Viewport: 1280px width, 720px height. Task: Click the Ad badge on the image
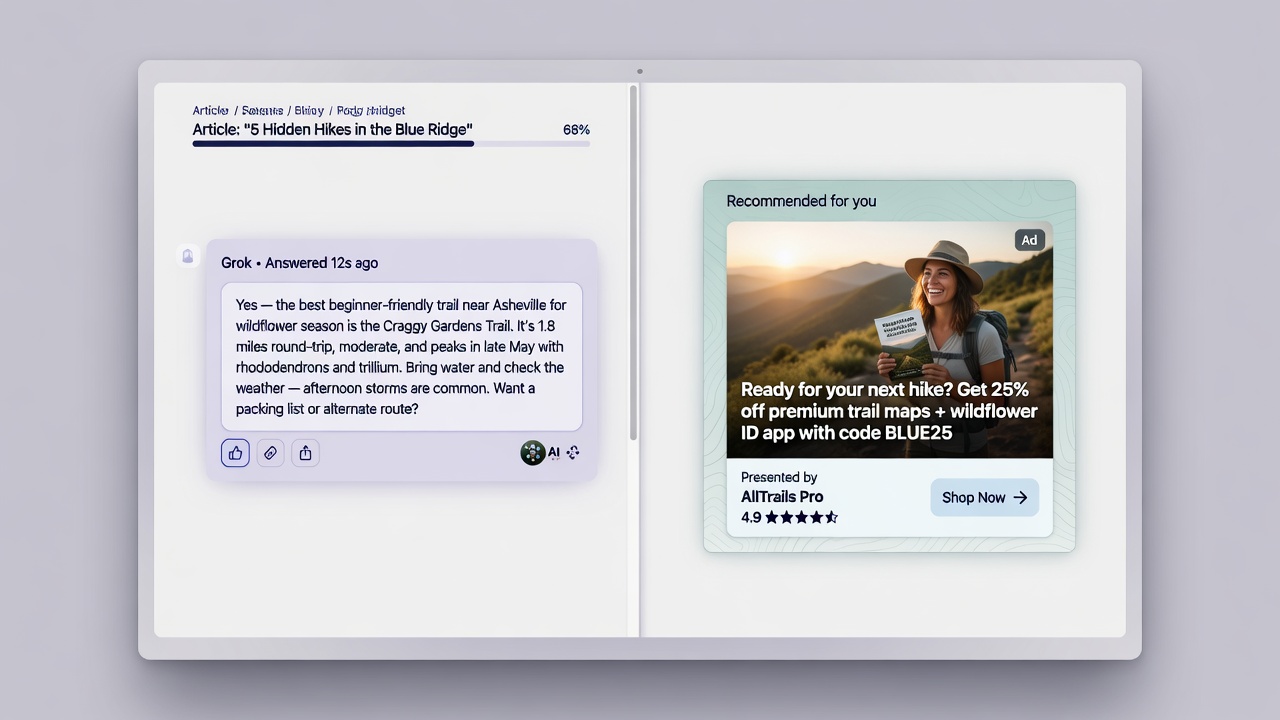coord(1030,240)
